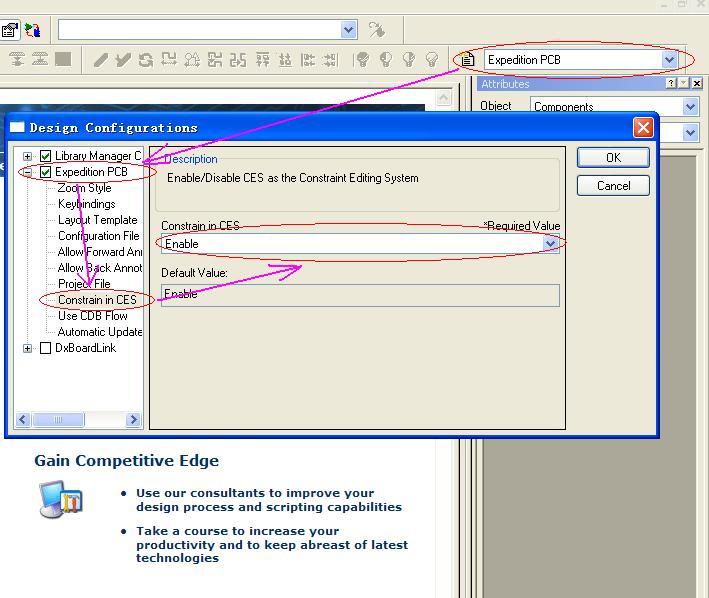
Task: Select Automatic Update tree item
Action: coord(100,332)
